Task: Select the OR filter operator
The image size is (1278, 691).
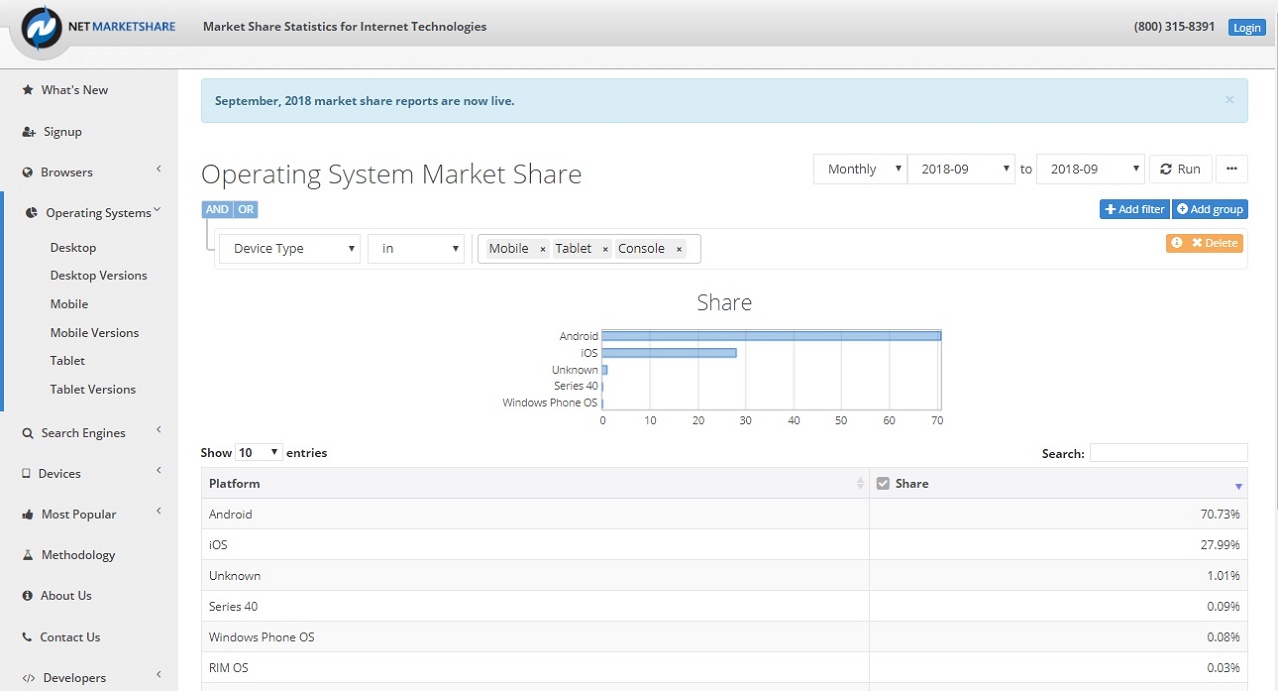Action: coord(246,210)
